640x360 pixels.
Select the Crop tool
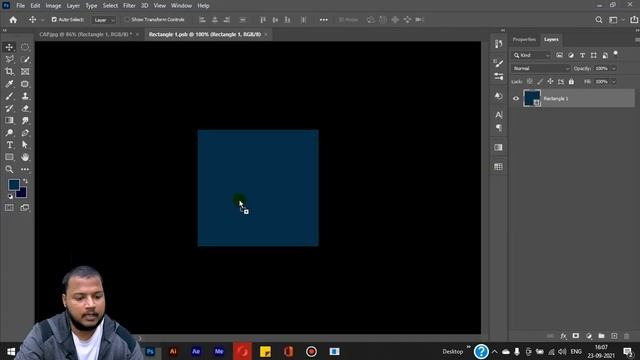pyautogui.click(x=9, y=72)
